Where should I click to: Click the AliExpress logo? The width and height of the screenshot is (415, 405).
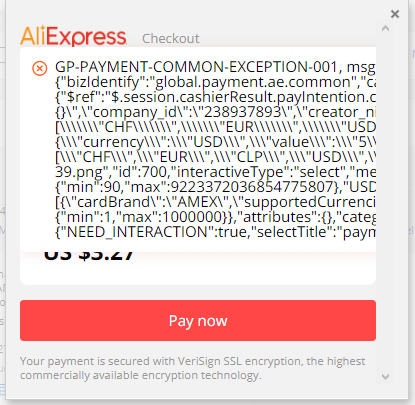click(73, 36)
